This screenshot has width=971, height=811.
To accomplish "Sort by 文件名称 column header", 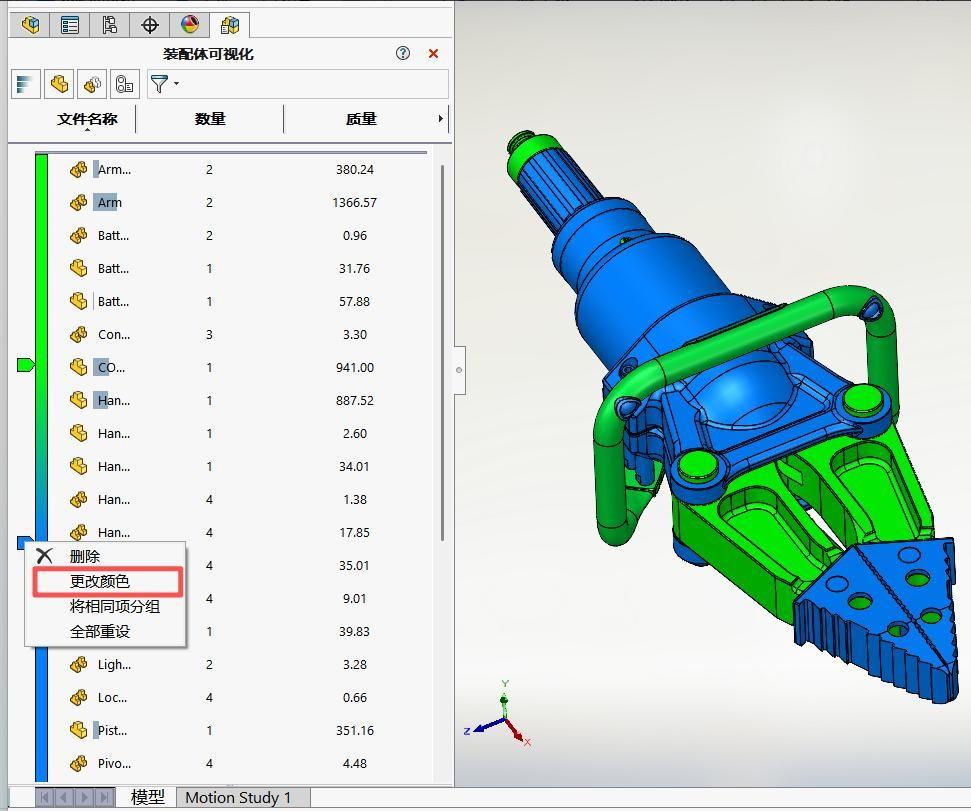I will pyautogui.click(x=87, y=119).
